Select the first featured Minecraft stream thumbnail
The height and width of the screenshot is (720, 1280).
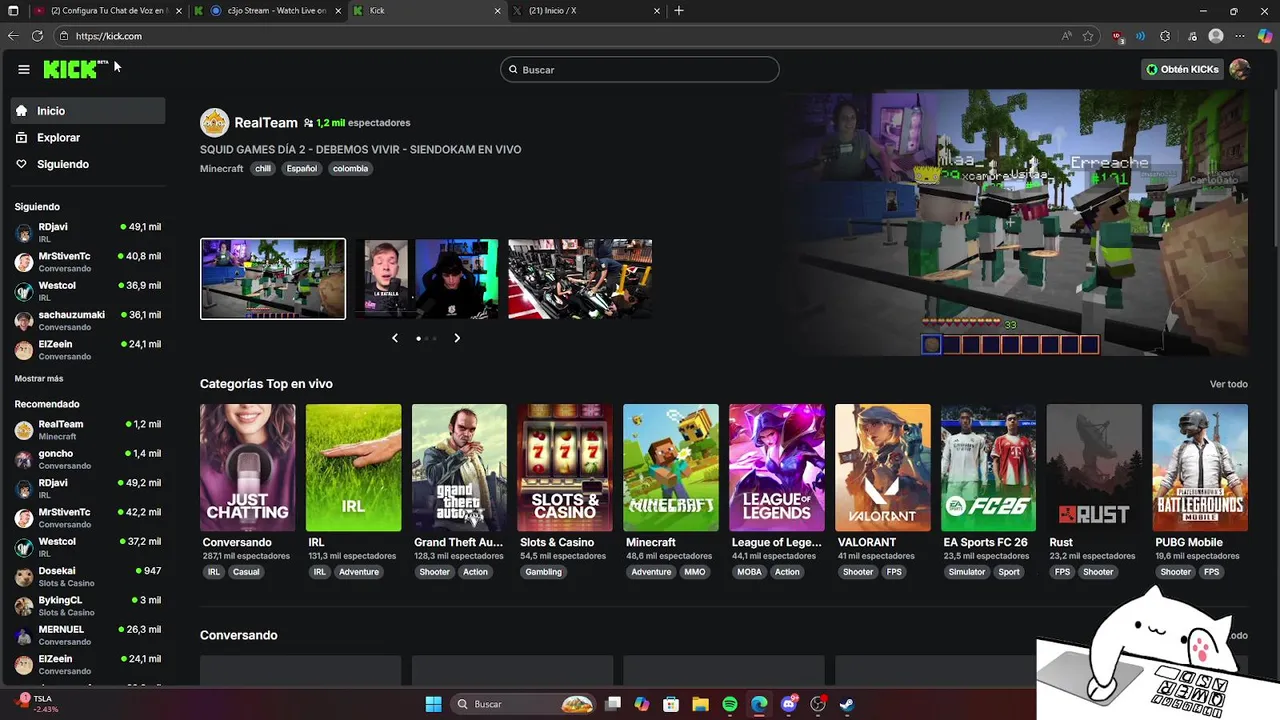(273, 279)
